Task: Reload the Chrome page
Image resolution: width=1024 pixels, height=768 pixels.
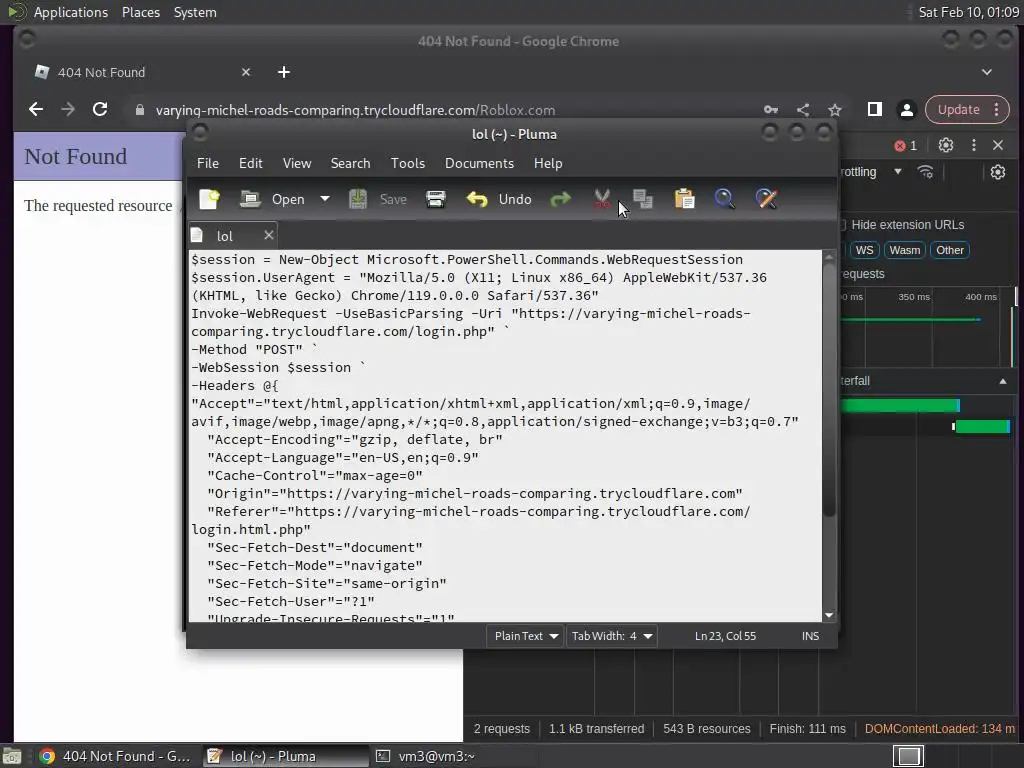Action: pos(100,110)
